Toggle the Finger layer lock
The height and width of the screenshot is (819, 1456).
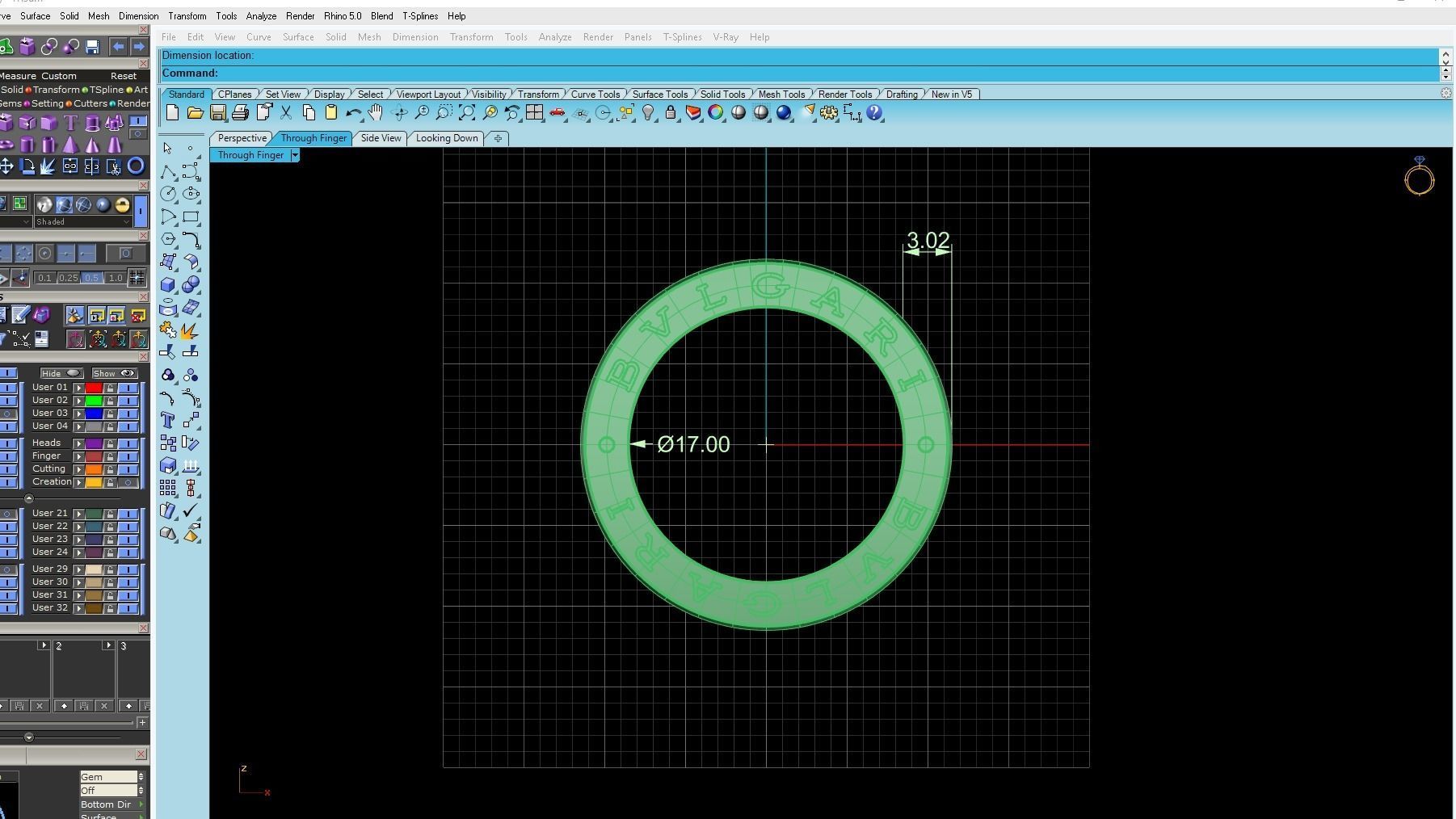tap(110, 456)
